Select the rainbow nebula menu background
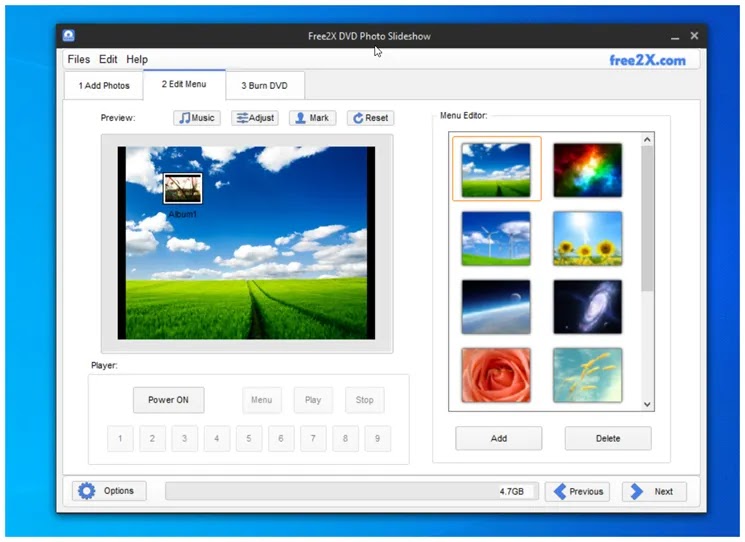This screenshot has height=542, width=745. coord(588,170)
